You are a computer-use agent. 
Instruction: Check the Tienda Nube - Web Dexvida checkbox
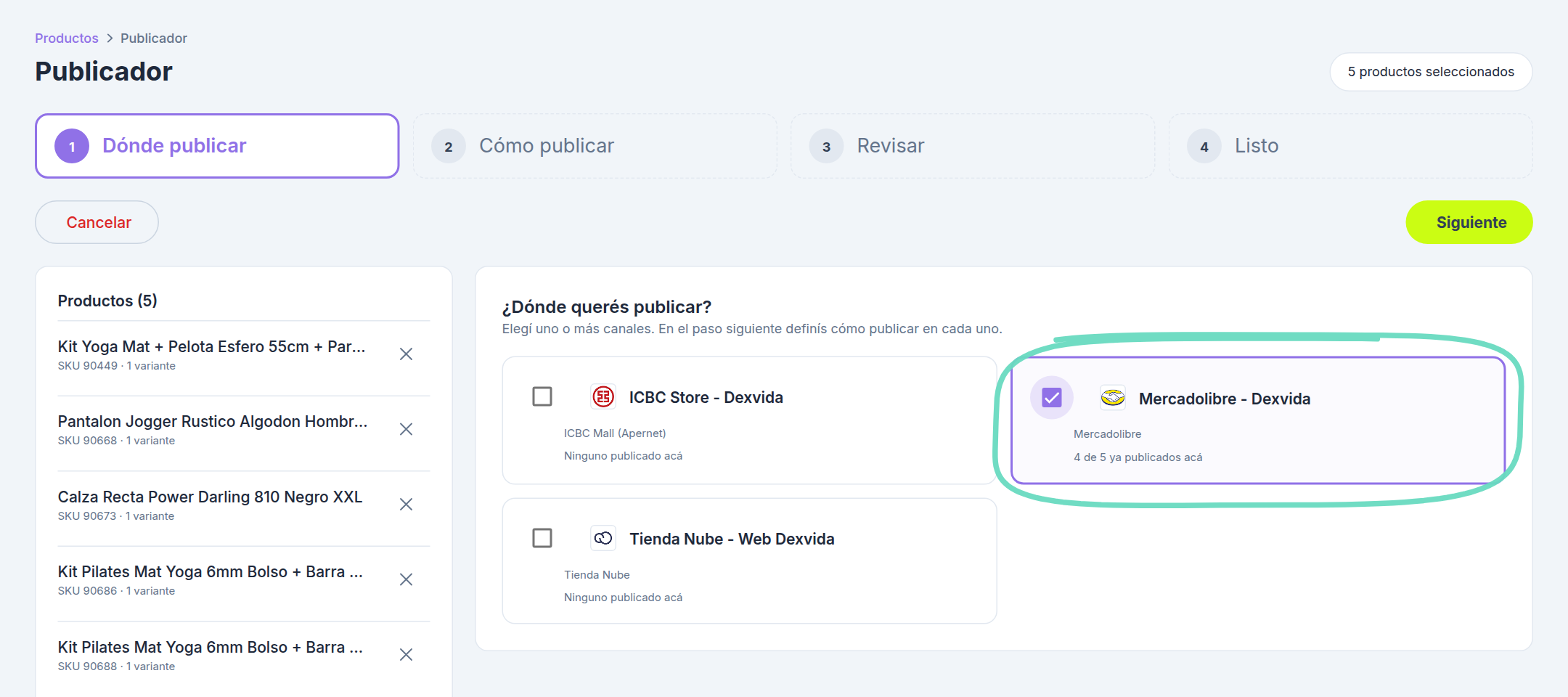[542, 538]
